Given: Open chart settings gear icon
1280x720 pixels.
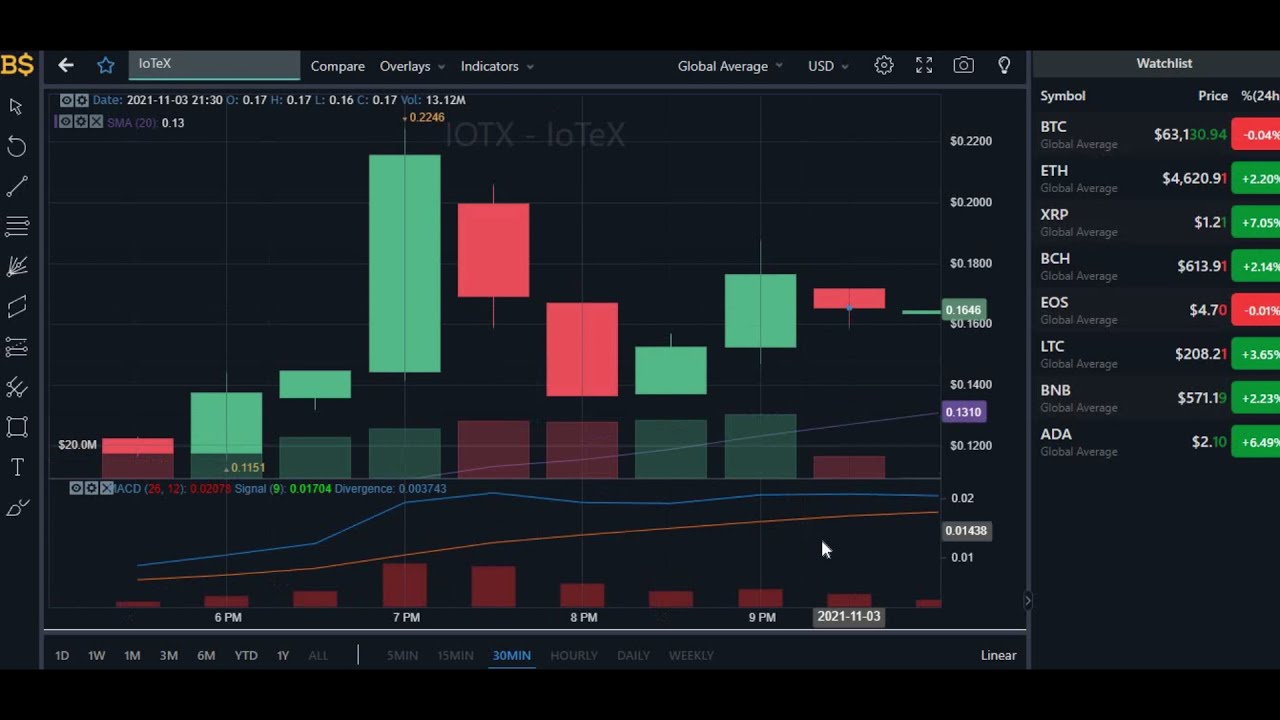Looking at the screenshot, I should (x=884, y=66).
